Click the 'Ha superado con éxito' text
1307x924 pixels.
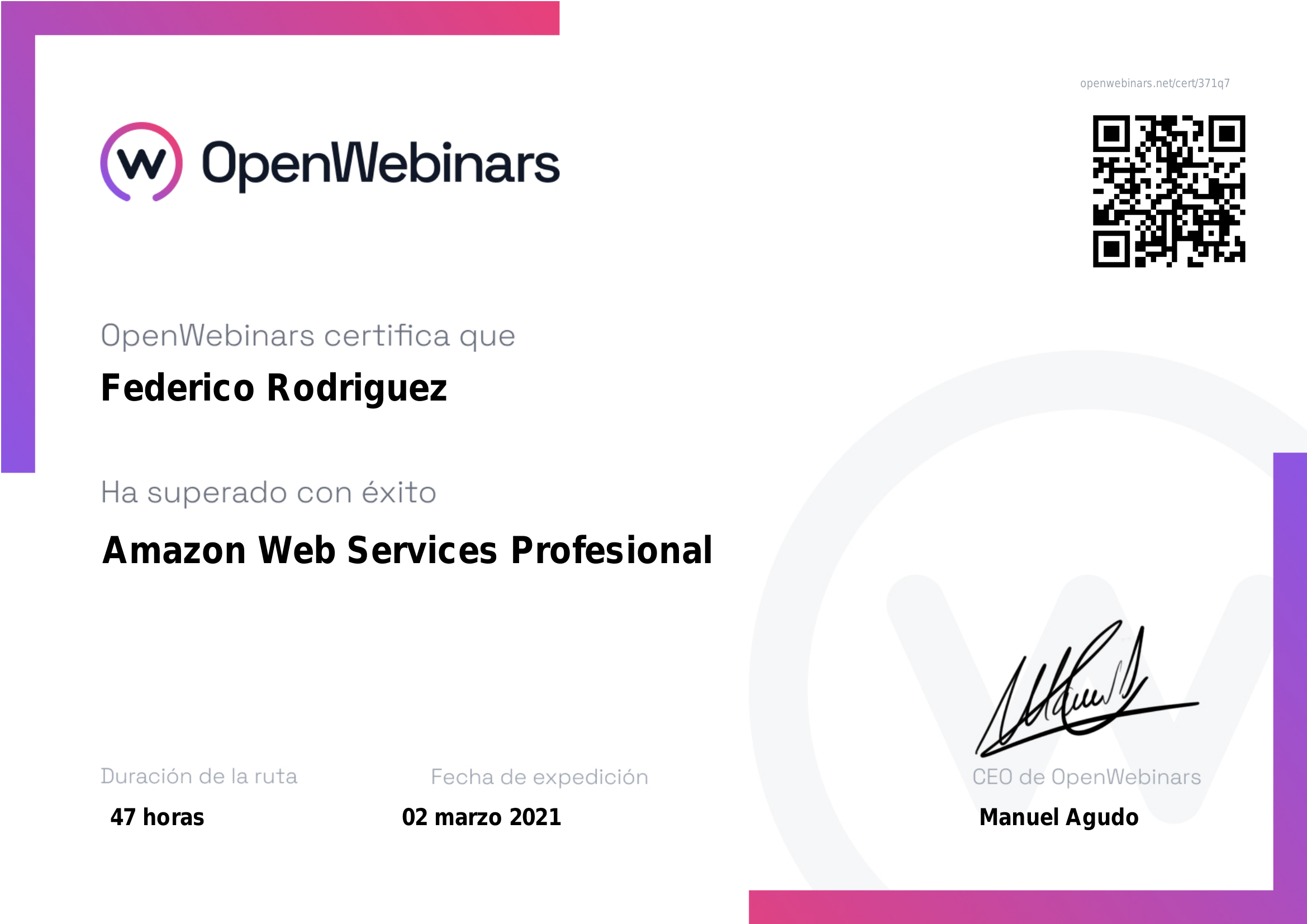(269, 493)
